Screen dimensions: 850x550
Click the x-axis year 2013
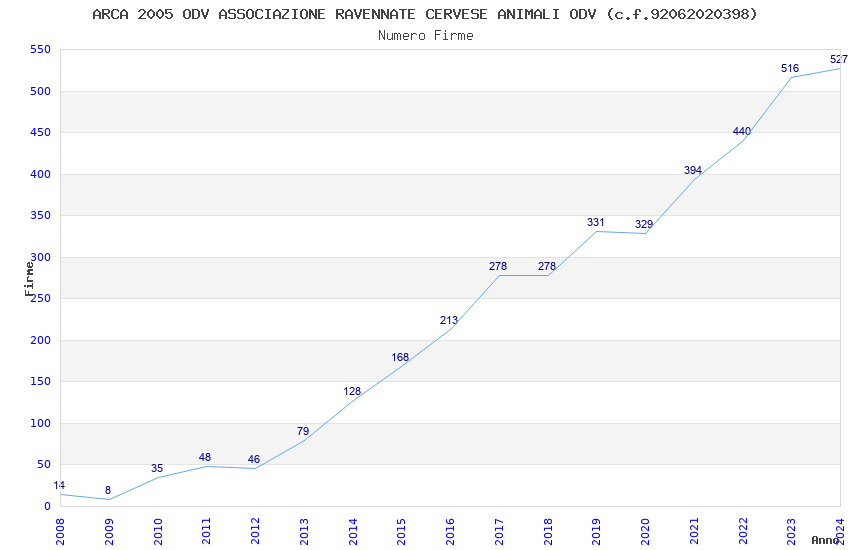click(x=304, y=531)
